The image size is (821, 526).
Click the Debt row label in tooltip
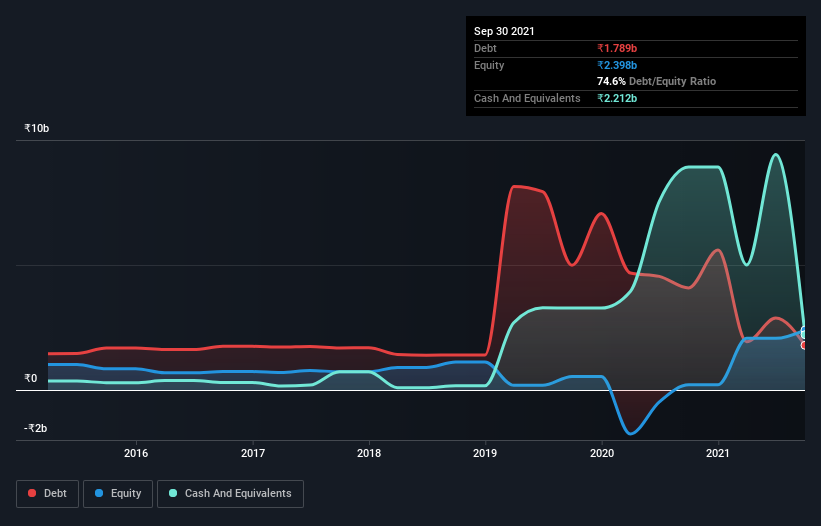point(485,48)
